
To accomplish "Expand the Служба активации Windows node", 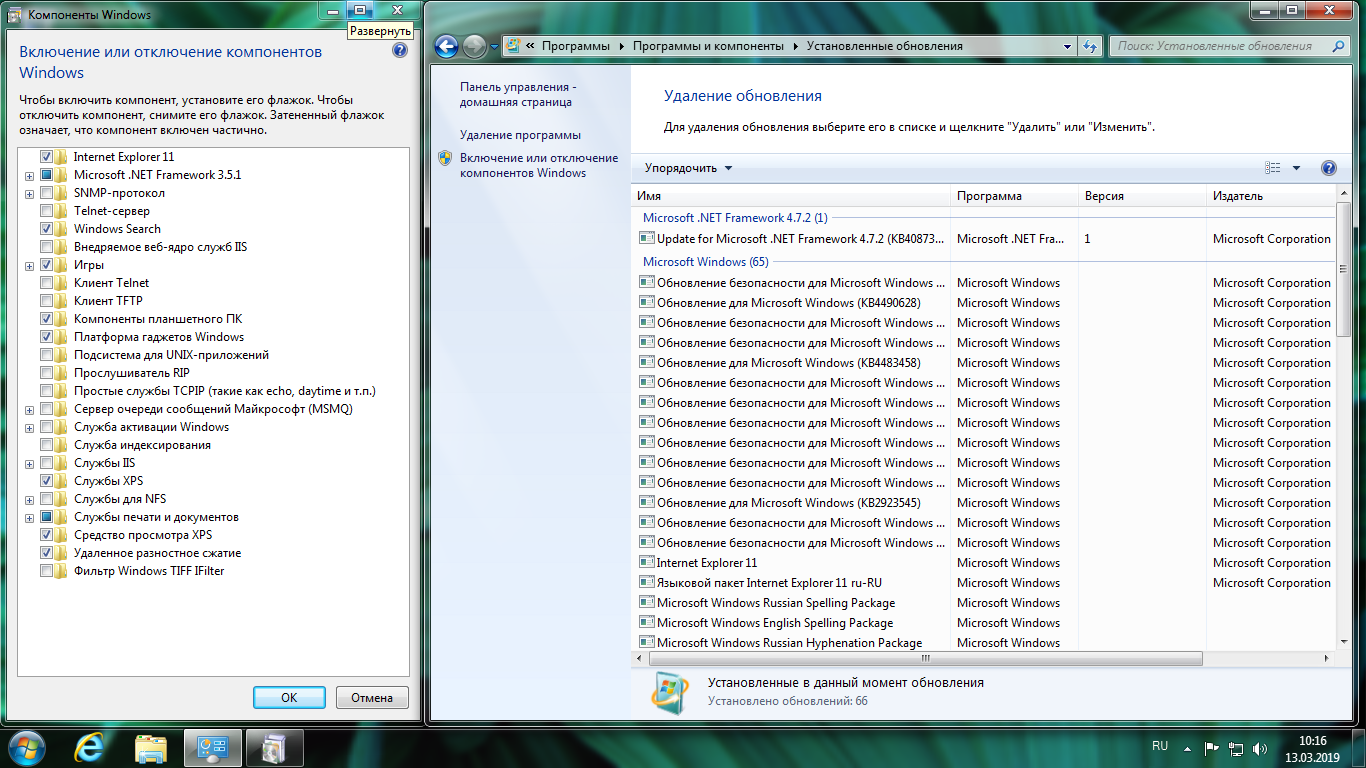I will [x=30, y=428].
